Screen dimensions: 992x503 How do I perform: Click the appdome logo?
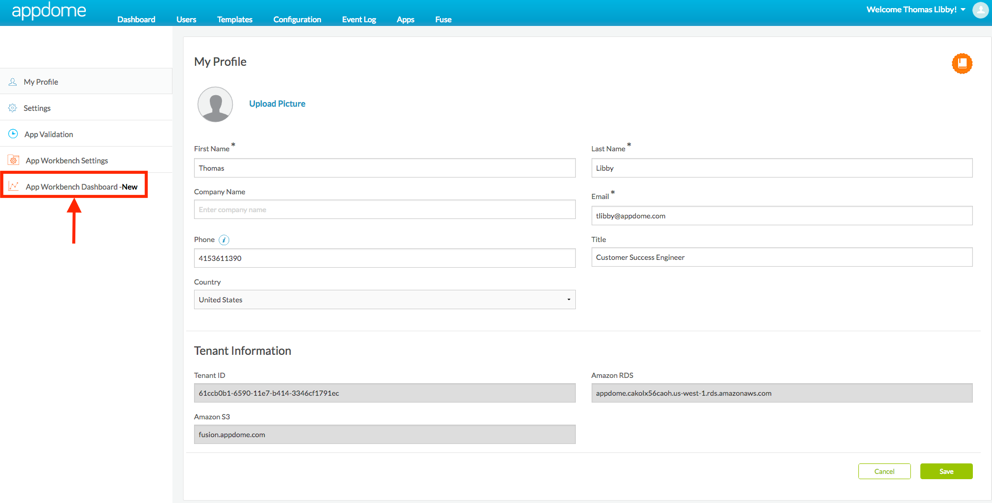[x=49, y=11]
